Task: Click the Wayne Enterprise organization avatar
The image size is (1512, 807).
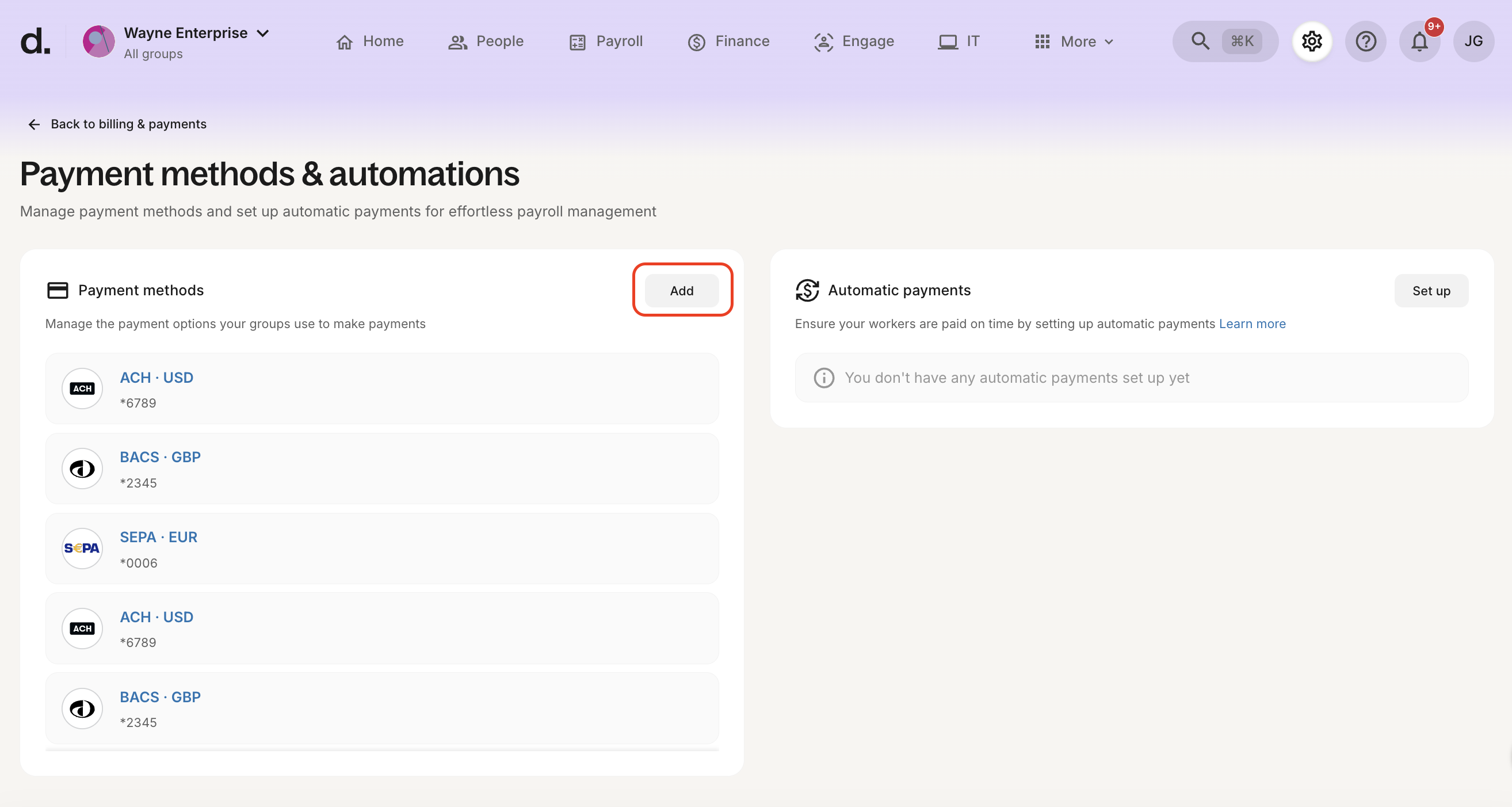Action: pyautogui.click(x=98, y=41)
